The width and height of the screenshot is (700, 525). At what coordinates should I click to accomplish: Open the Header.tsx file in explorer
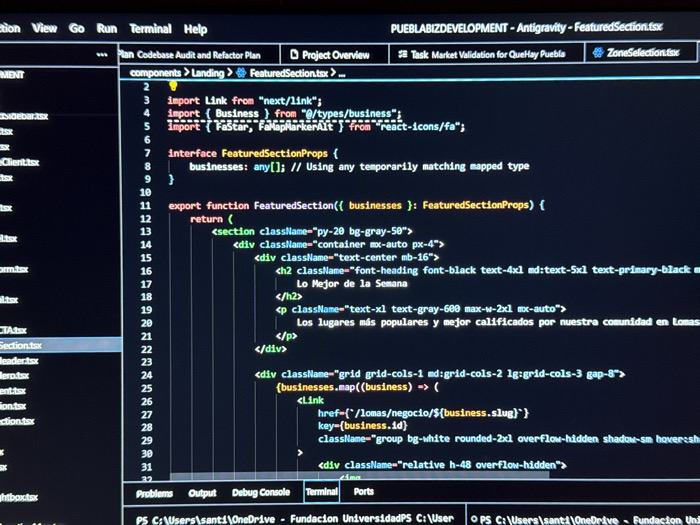pos(19,360)
